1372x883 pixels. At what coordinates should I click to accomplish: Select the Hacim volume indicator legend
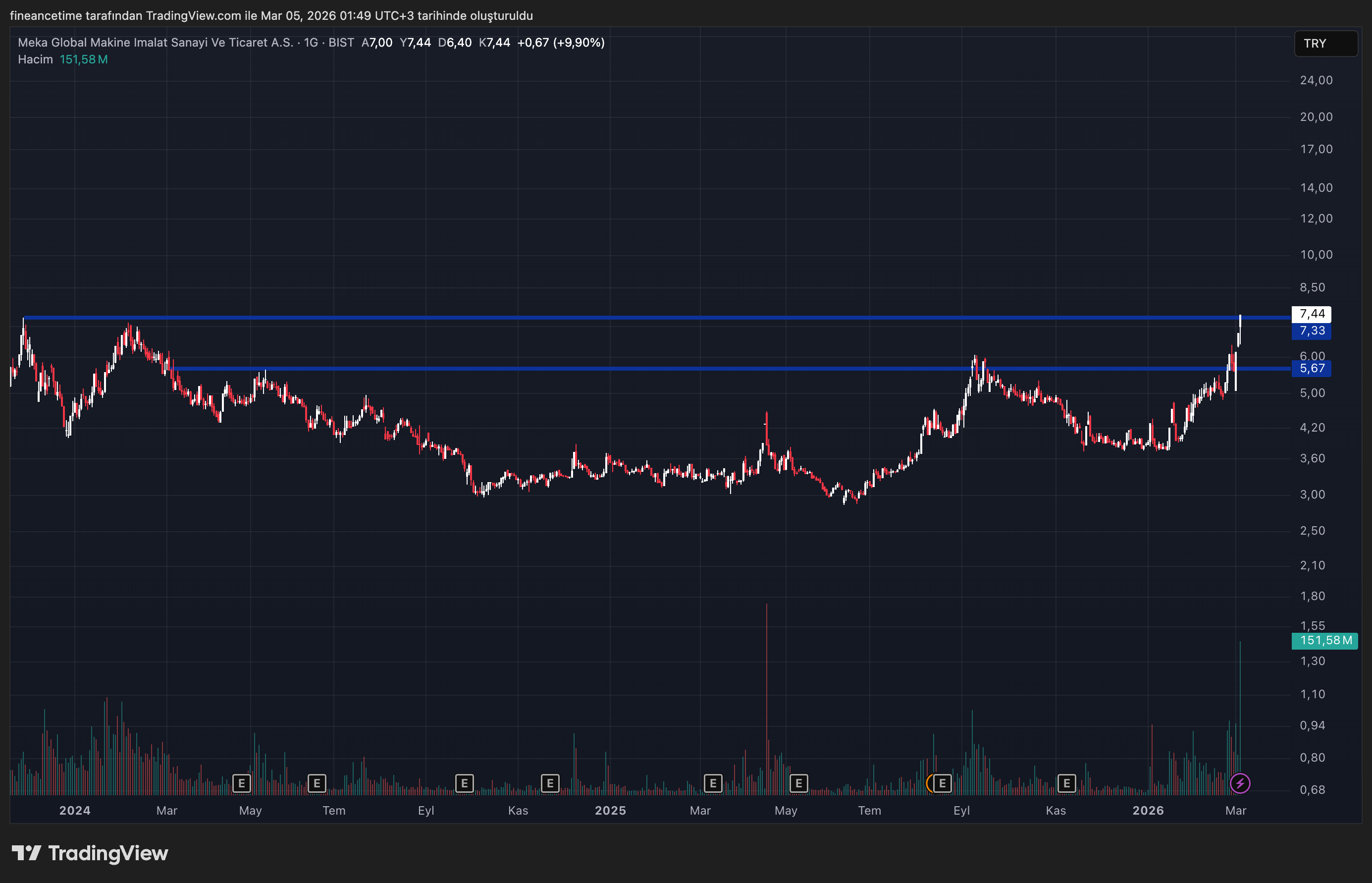click(36, 59)
